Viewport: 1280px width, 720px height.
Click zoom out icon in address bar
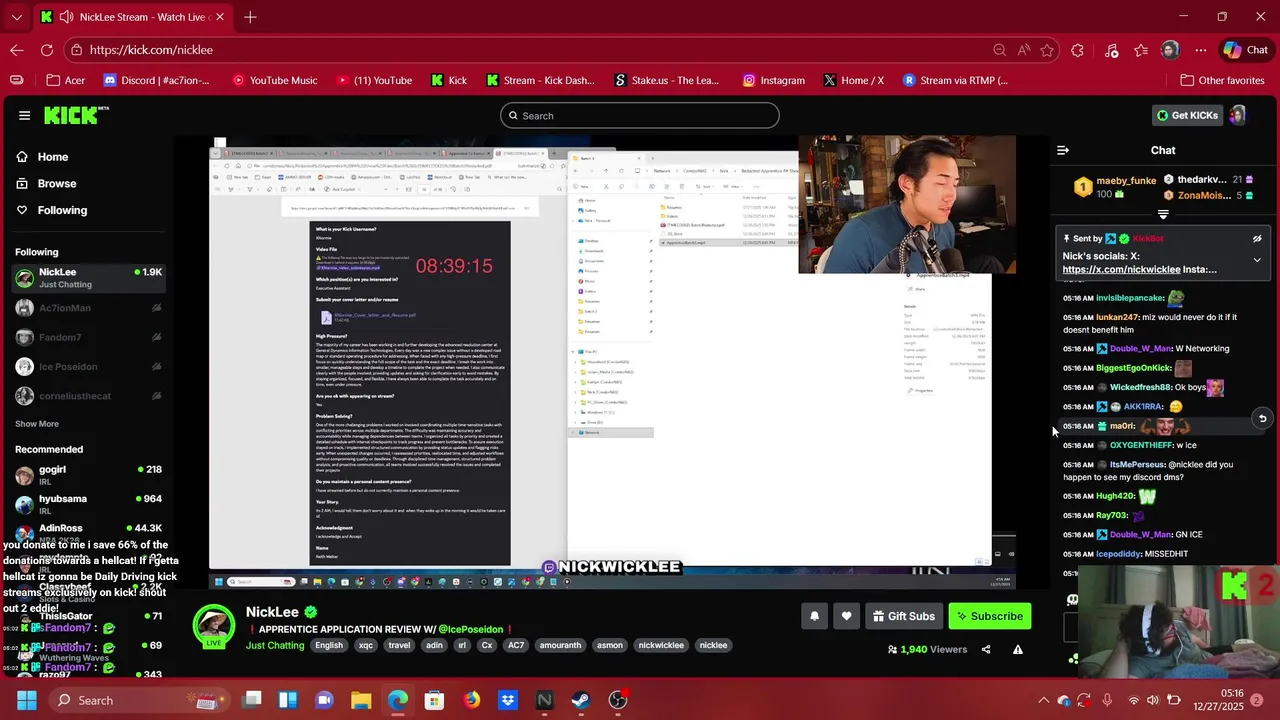pos(999,50)
